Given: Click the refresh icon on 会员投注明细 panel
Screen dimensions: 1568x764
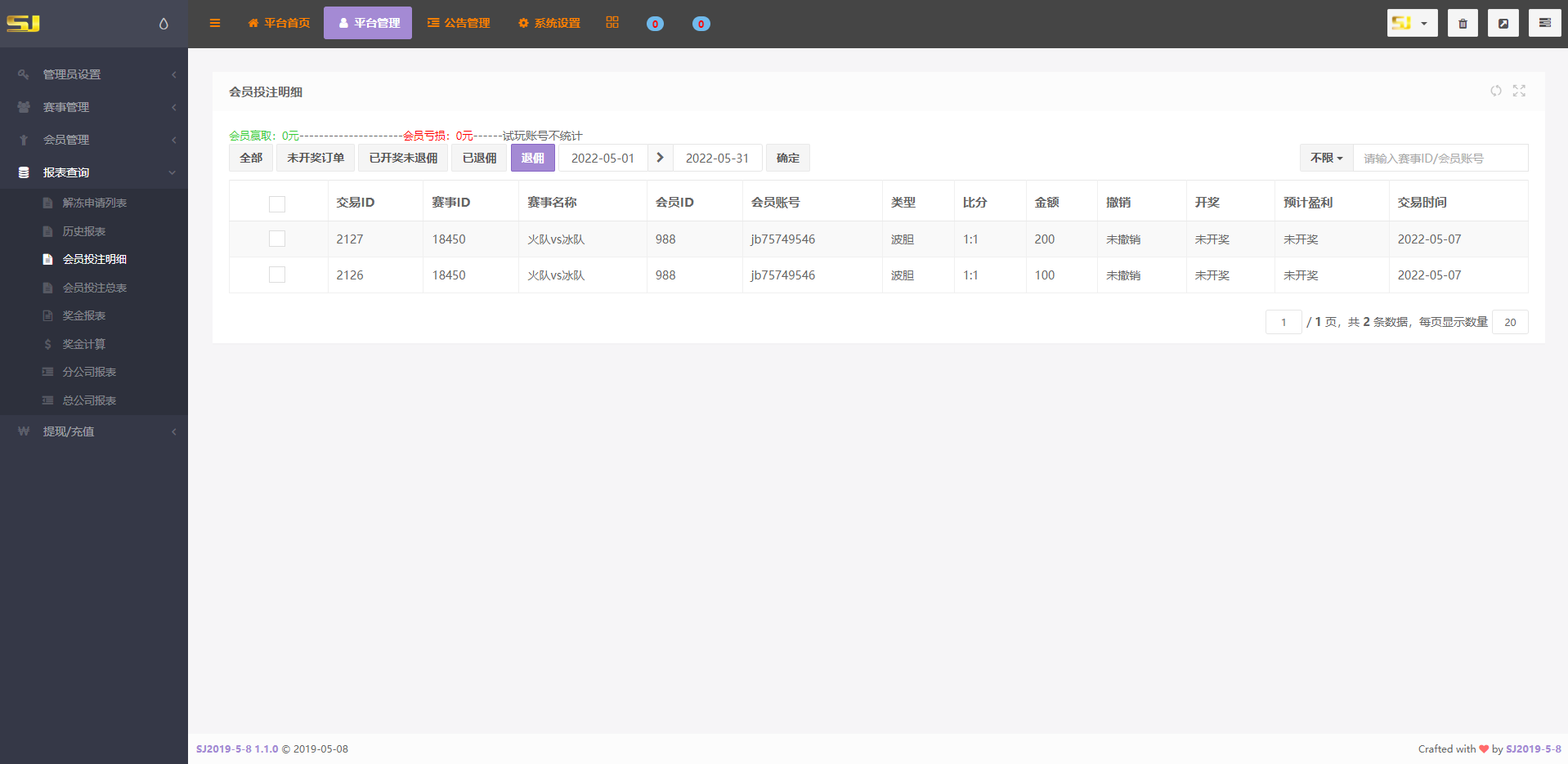Looking at the screenshot, I should pos(1496,92).
